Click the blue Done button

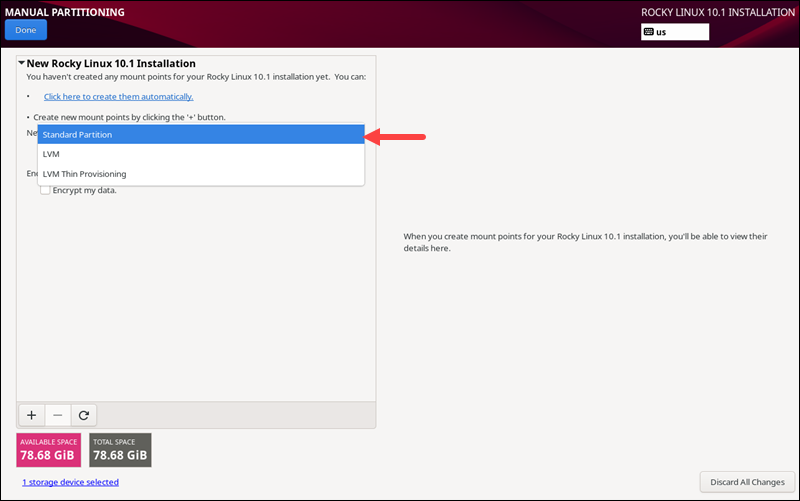point(25,30)
